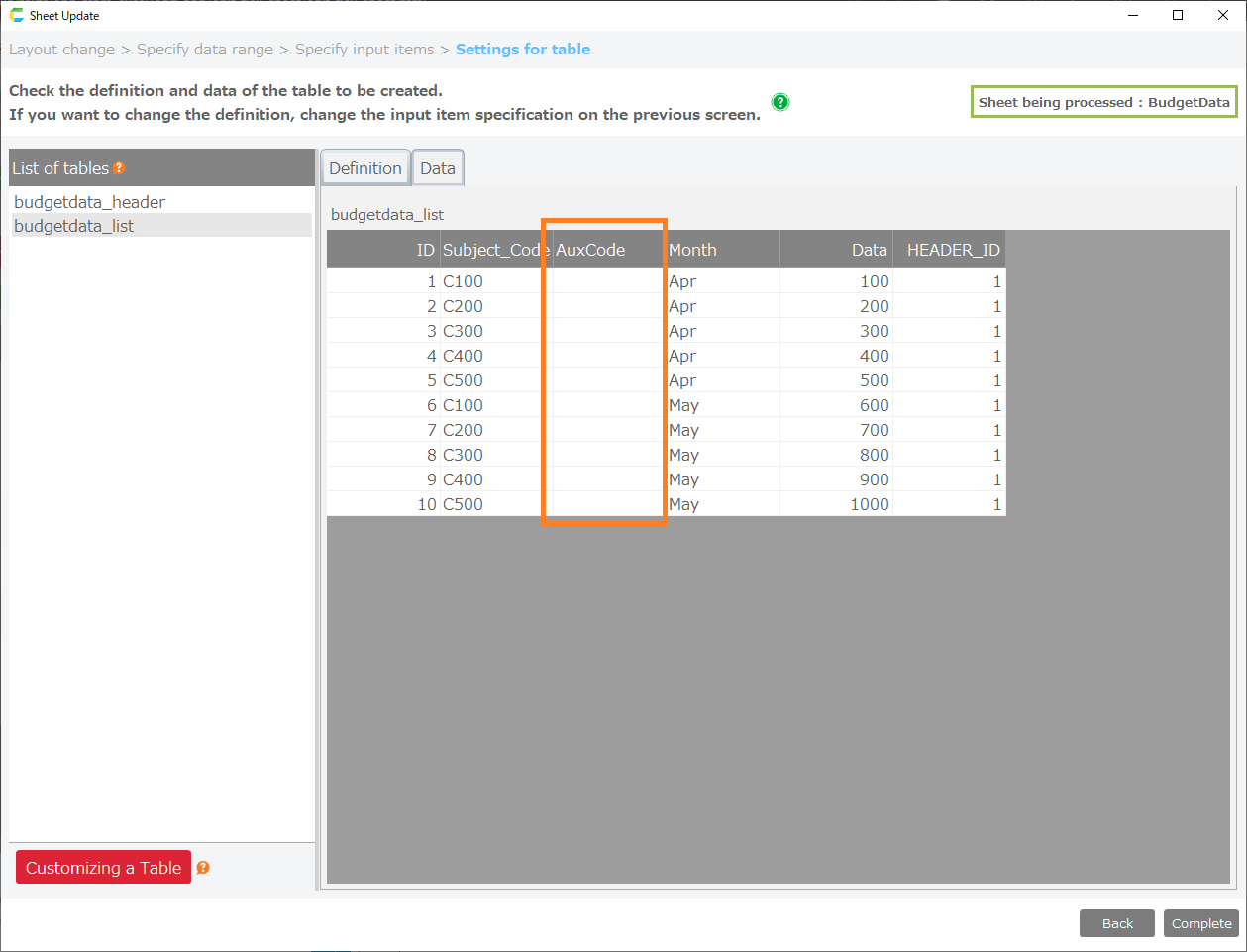Click the Complete button
This screenshot has height=952, width=1247.
1200,923
